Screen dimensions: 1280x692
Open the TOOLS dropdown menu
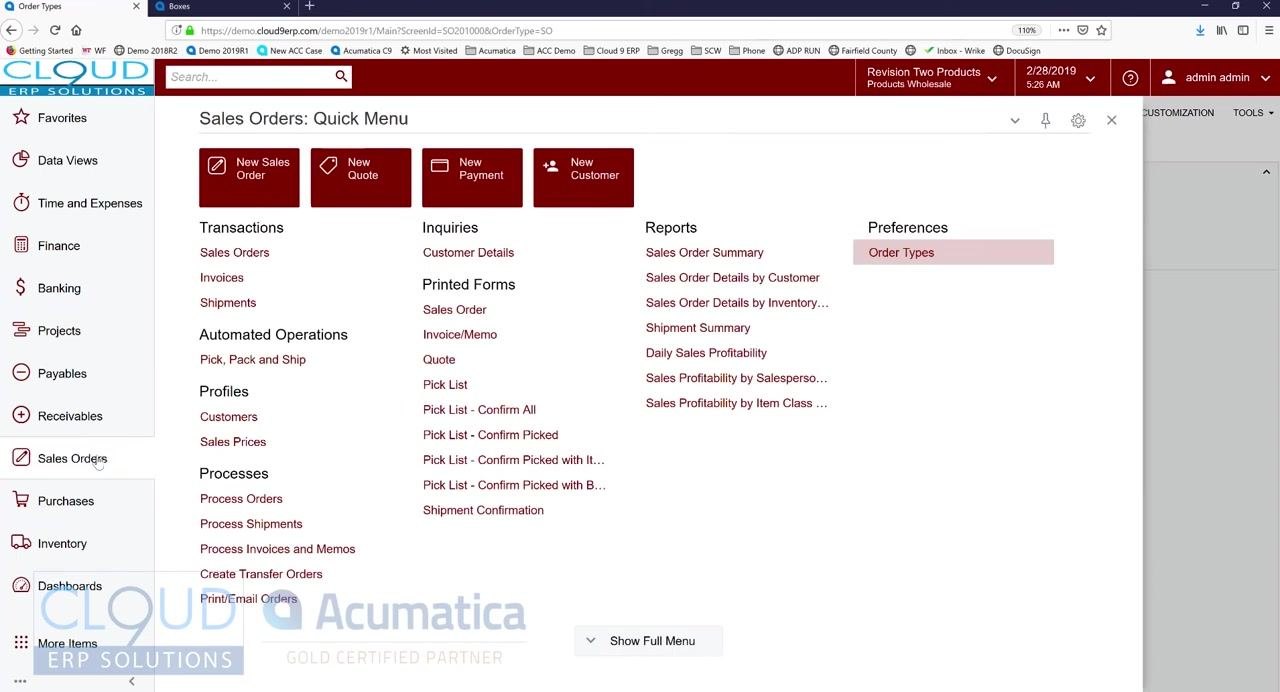pyautogui.click(x=1253, y=113)
